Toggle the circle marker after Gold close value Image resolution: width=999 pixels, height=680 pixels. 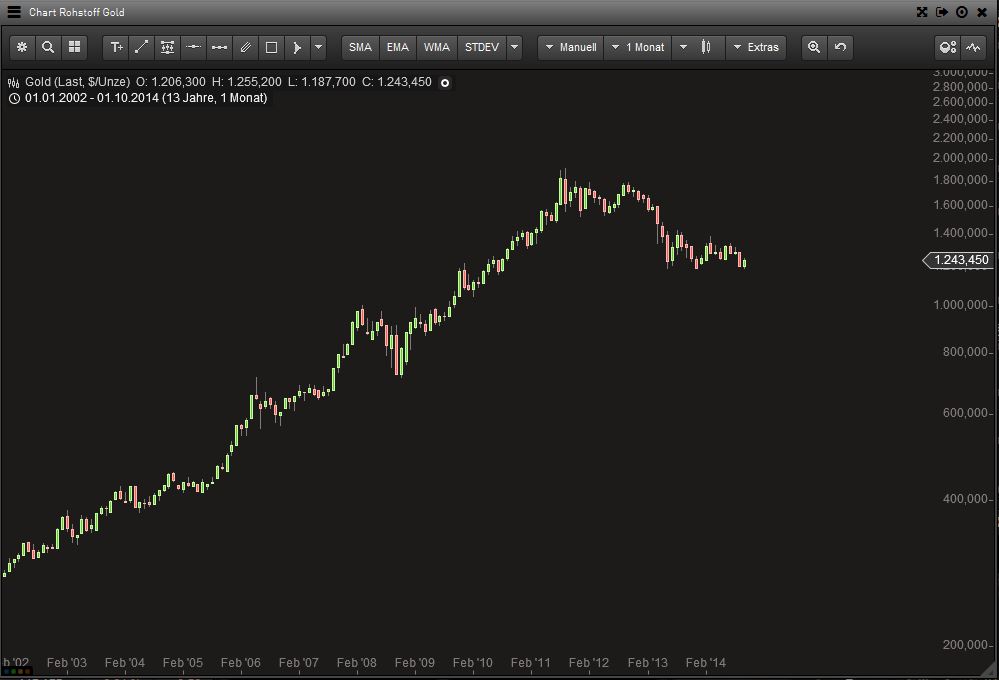click(445, 83)
